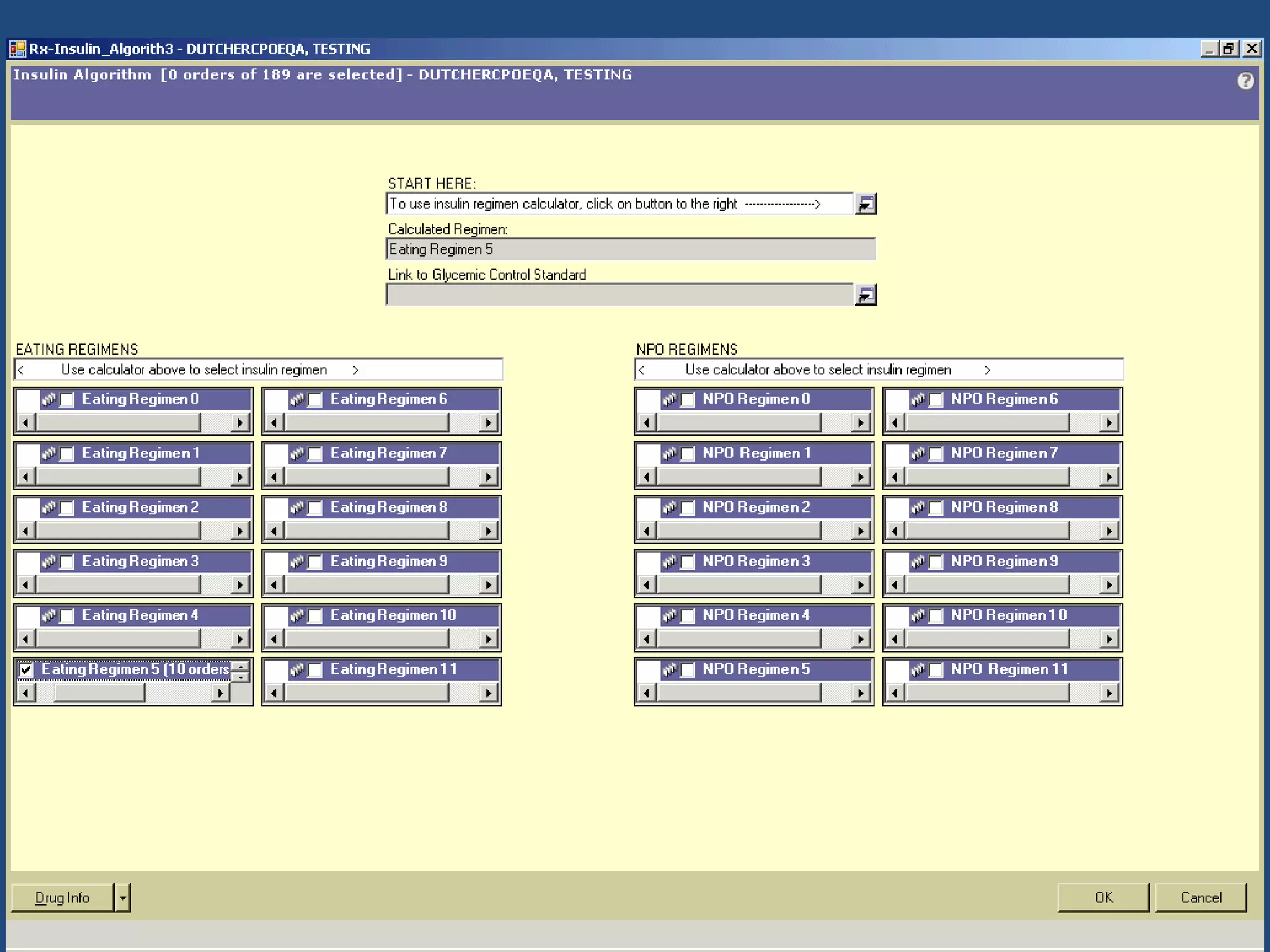Screen dimensions: 1270x952
Task: Click the order set icon beside NPO Regimen 3
Action: (x=669, y=562)
